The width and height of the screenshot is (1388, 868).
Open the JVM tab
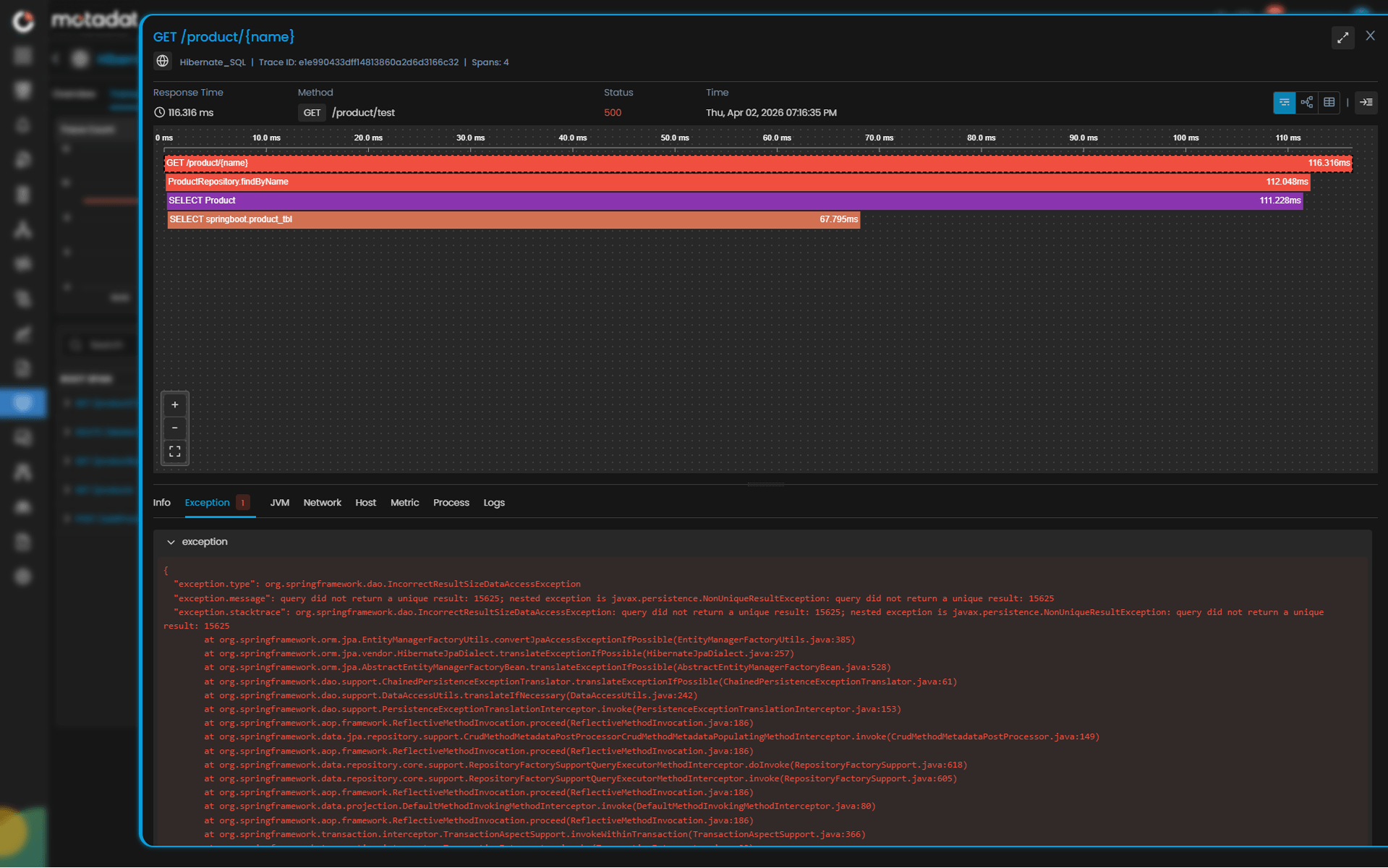point(279,503)
